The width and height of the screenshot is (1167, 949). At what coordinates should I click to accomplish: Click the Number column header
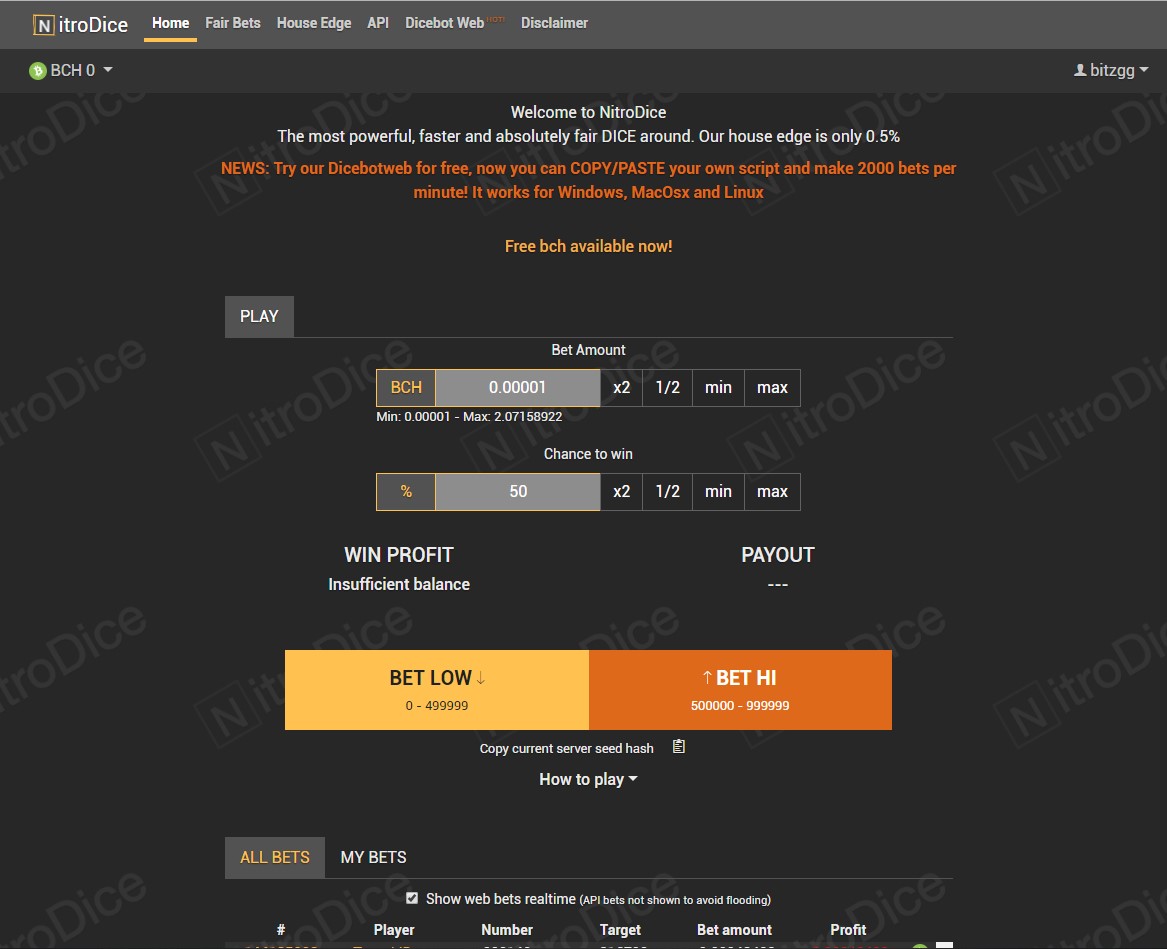507,930
